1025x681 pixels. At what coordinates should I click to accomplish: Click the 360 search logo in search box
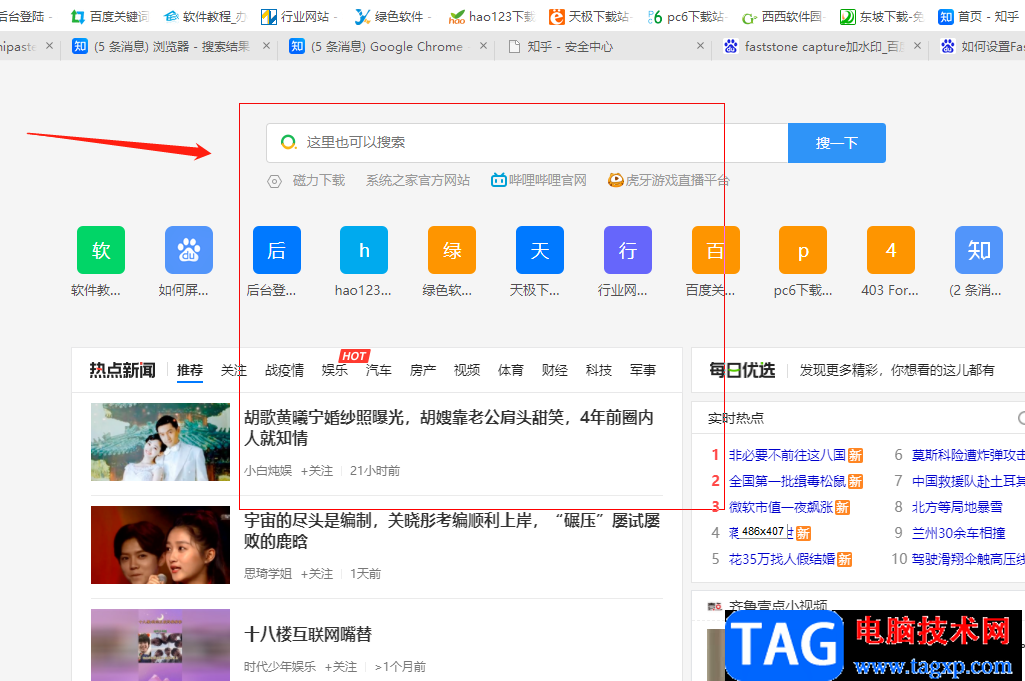[288, 142]
